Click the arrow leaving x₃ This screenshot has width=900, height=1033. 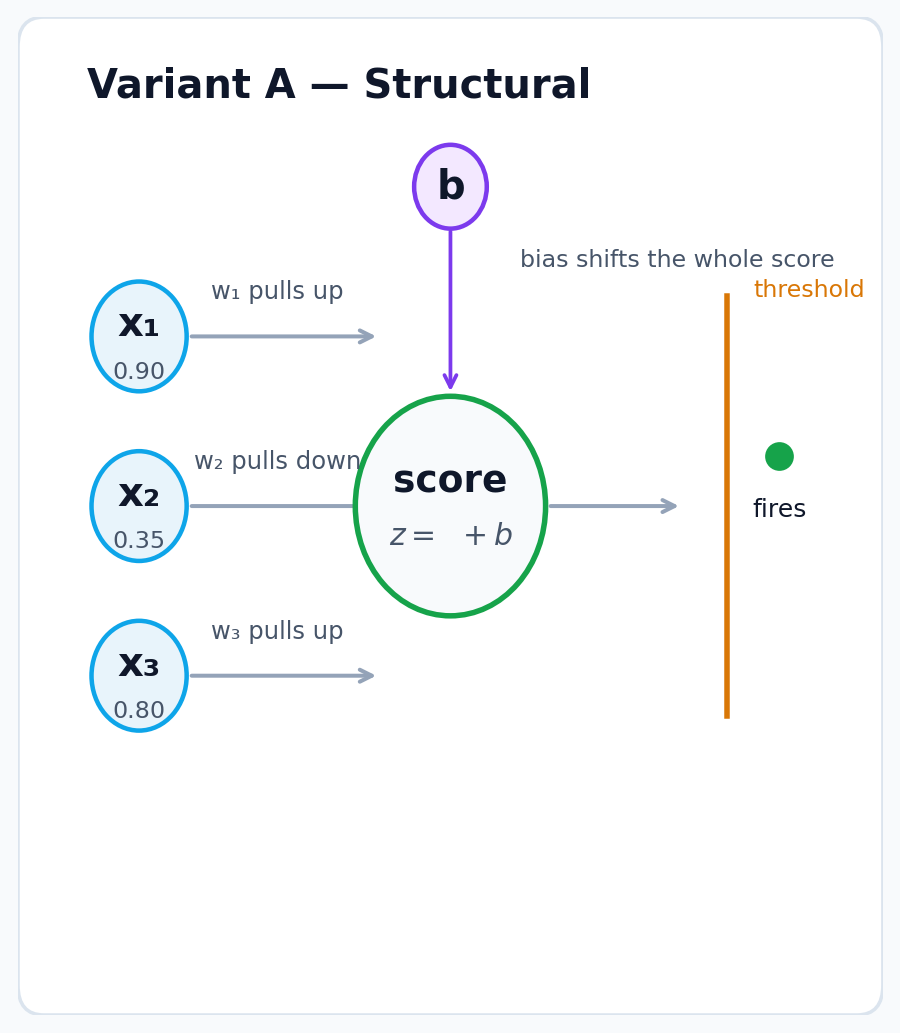click(x=282, y=676)
